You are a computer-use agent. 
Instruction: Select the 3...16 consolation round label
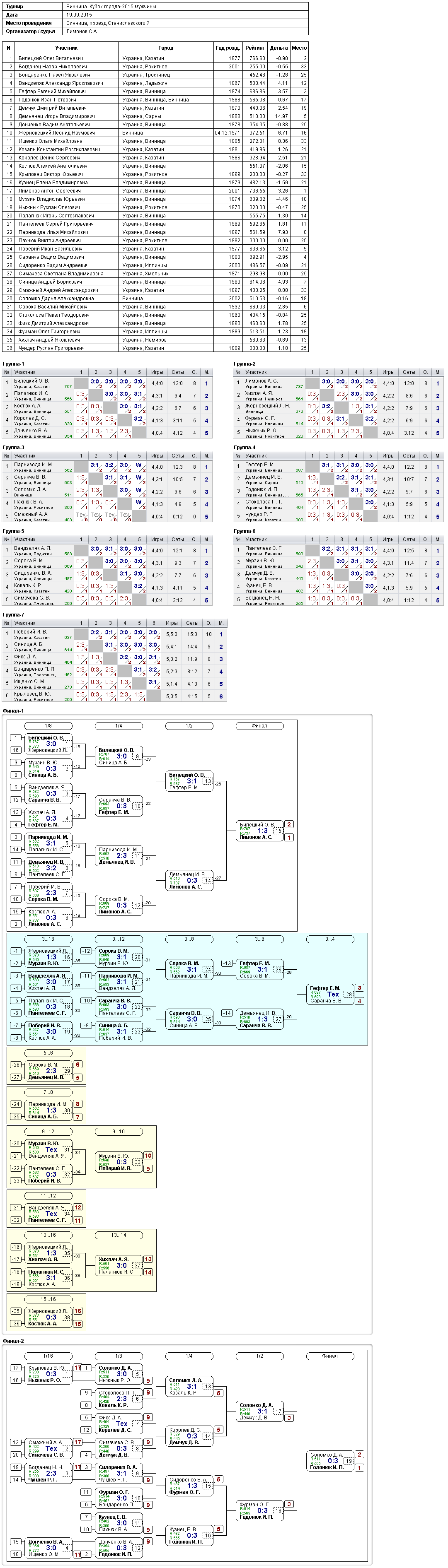pyautogui.click(x=48, y=939)
